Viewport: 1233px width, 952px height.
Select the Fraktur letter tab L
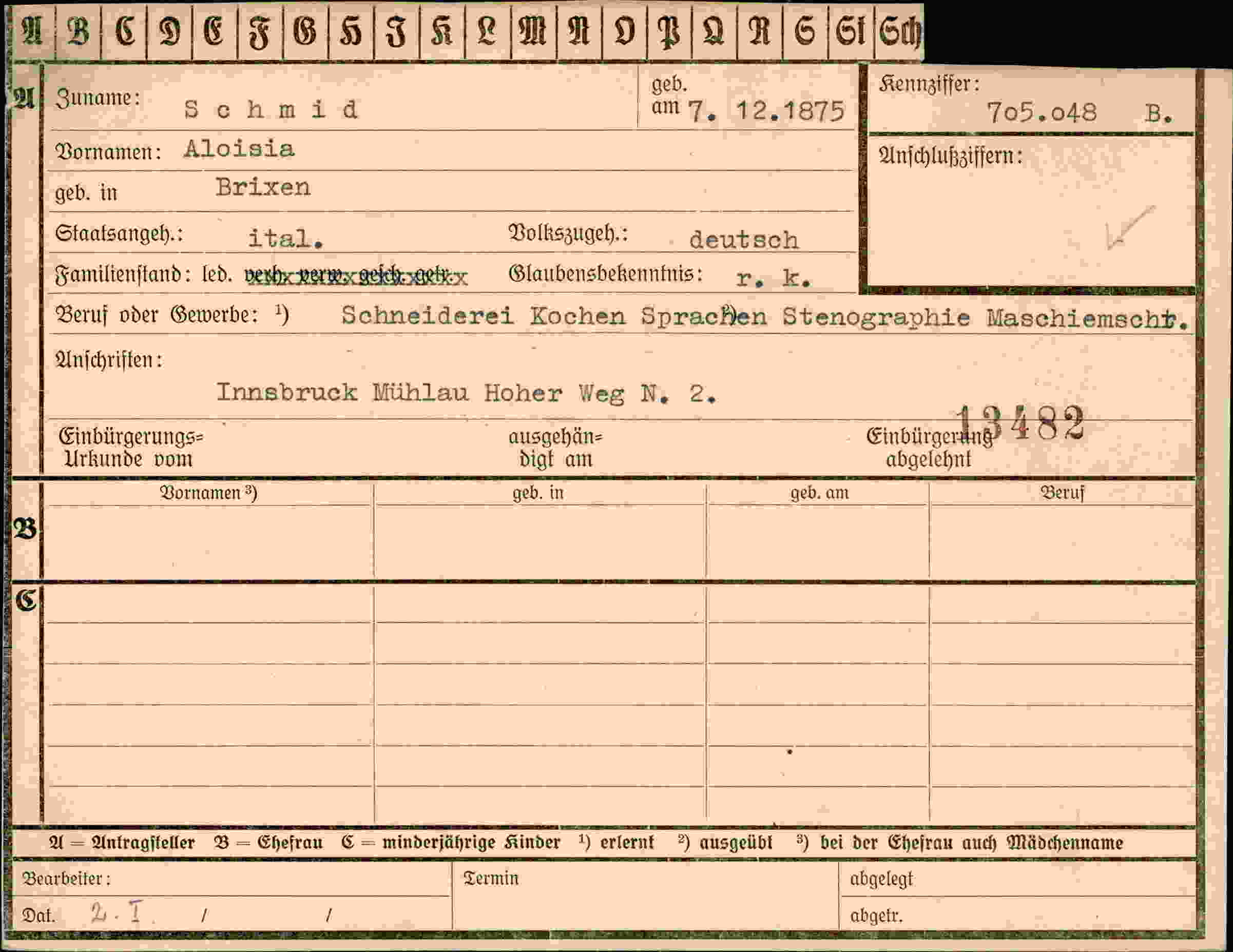487,32
